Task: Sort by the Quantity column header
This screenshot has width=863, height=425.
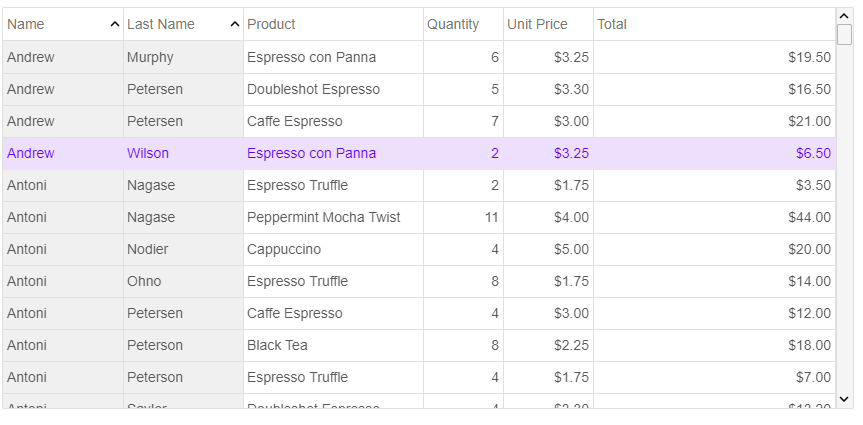Action: click(x=463, y=24)
